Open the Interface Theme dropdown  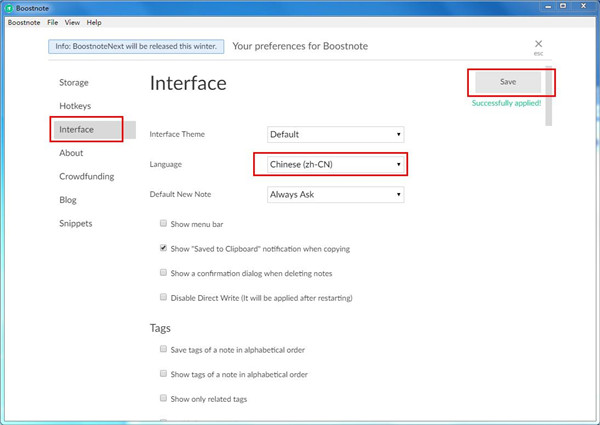click(x=335, y=134)
